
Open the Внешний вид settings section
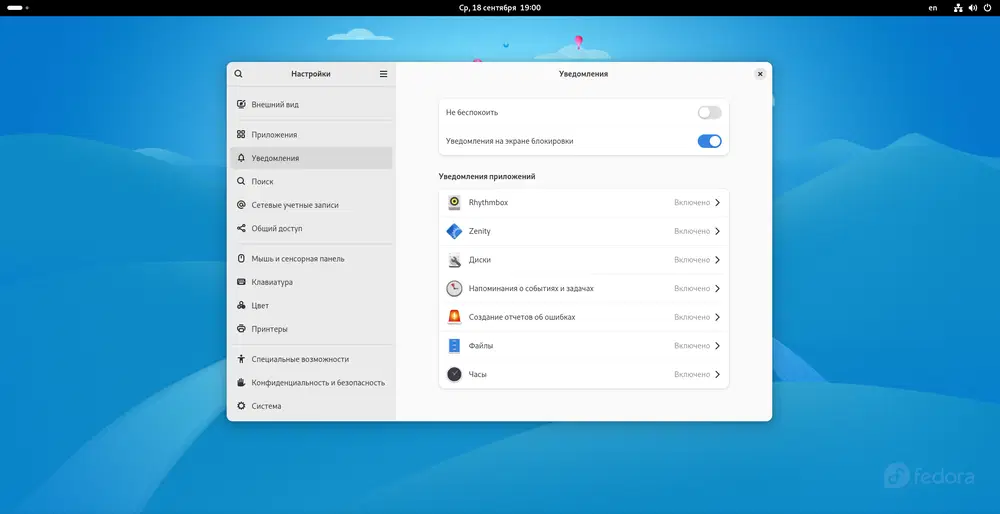(311, 104)
